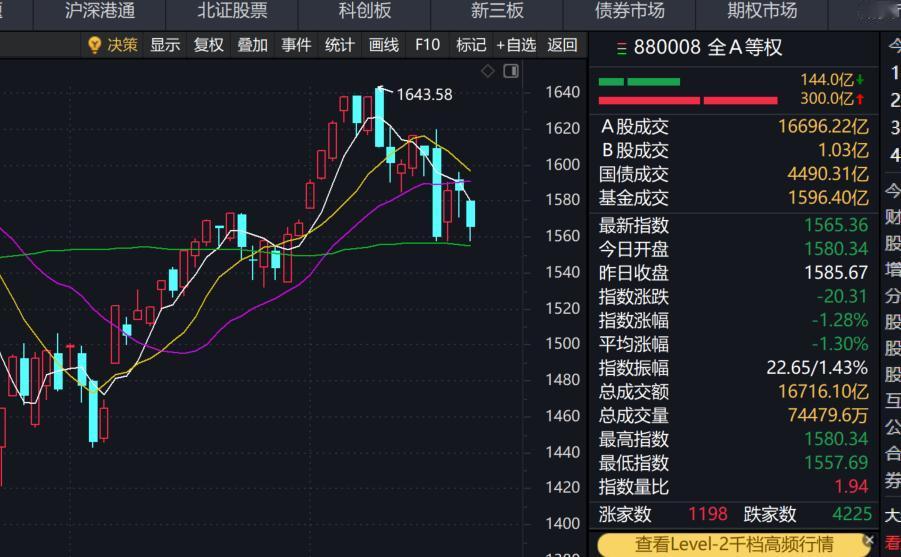This screenshot has width=901, height=557.
Task: Click the green bars icon beside 880008
Action: pos(621,49)
